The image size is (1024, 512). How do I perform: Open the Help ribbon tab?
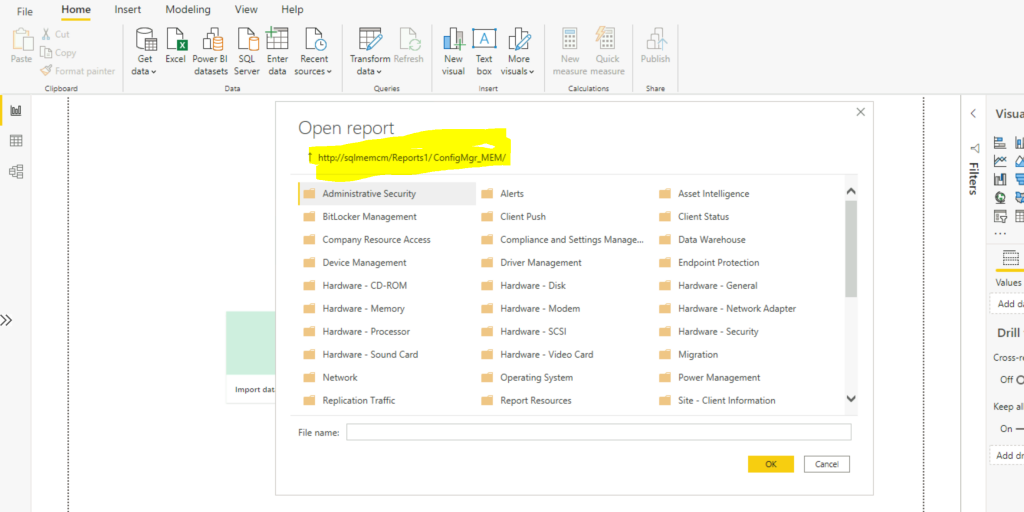[x=292, y=10]
